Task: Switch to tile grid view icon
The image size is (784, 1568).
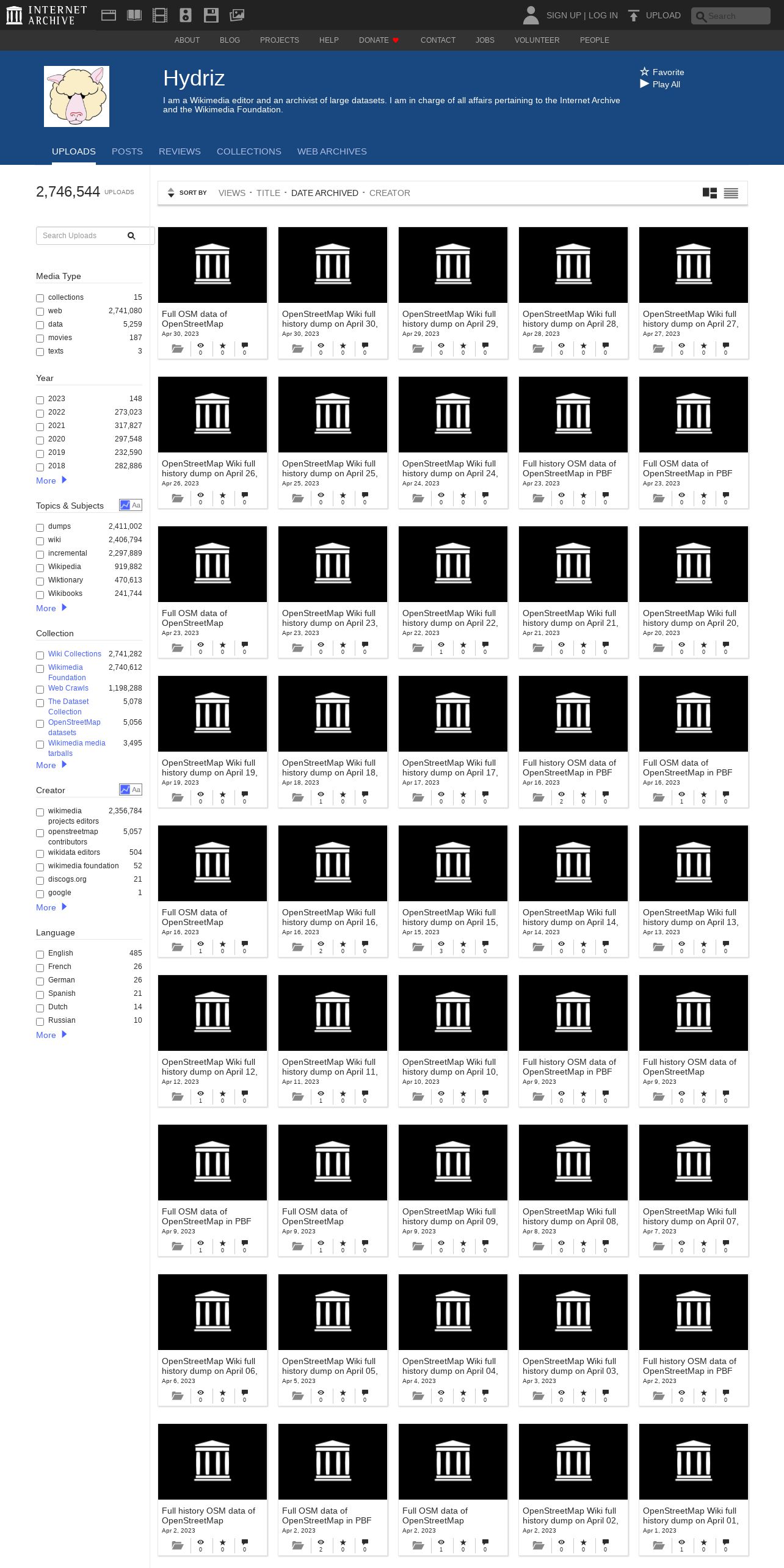Action: point(710,193)
